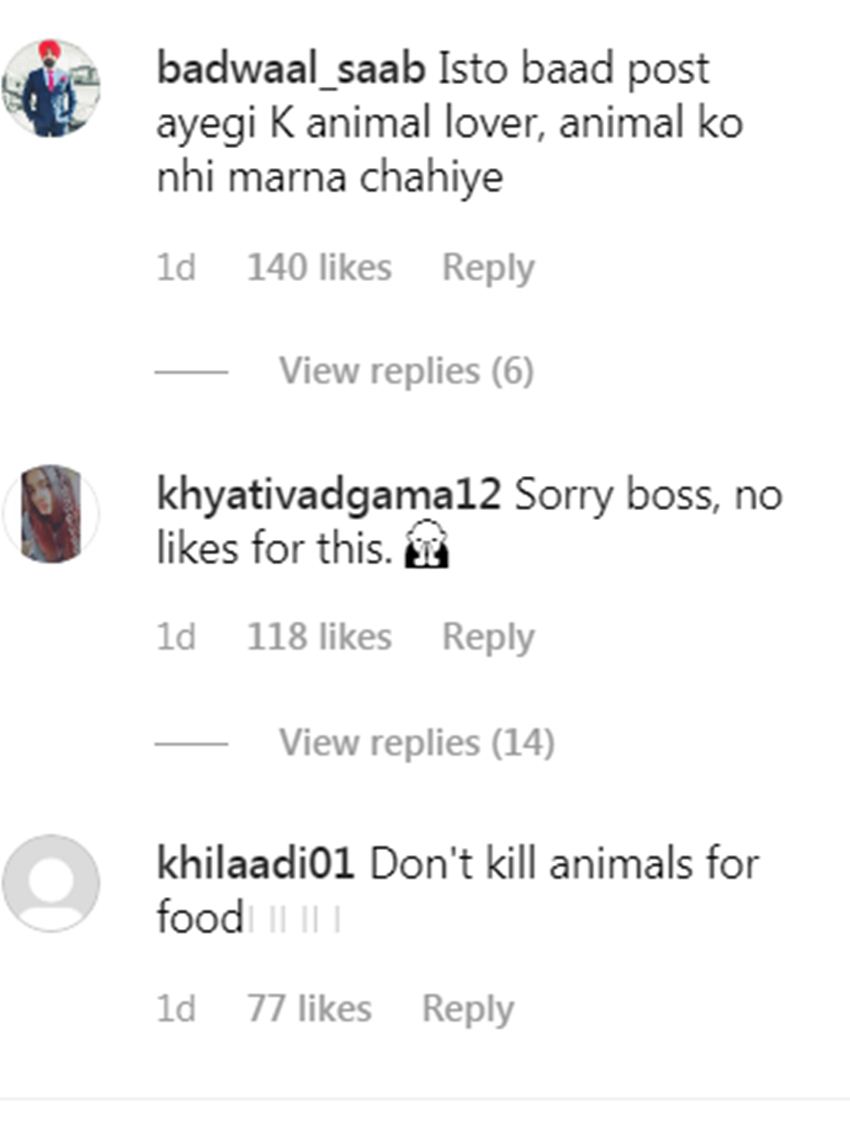The height and width of the screenshot is (1123, 850).
Task: Reply to badwaal_saab's comment
Action: click(x=488, y=268)
